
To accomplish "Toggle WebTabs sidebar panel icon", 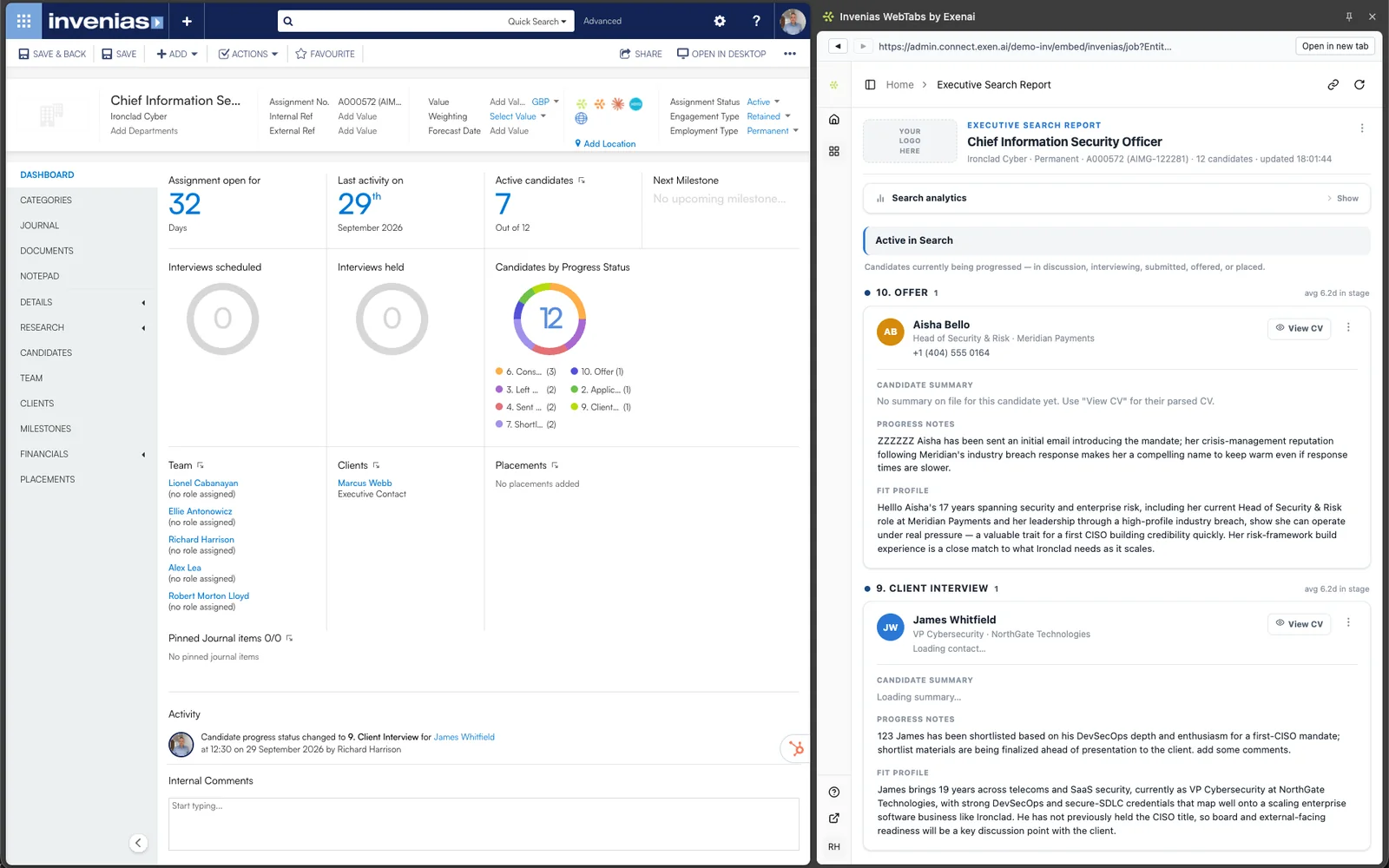I will point(870,85).
